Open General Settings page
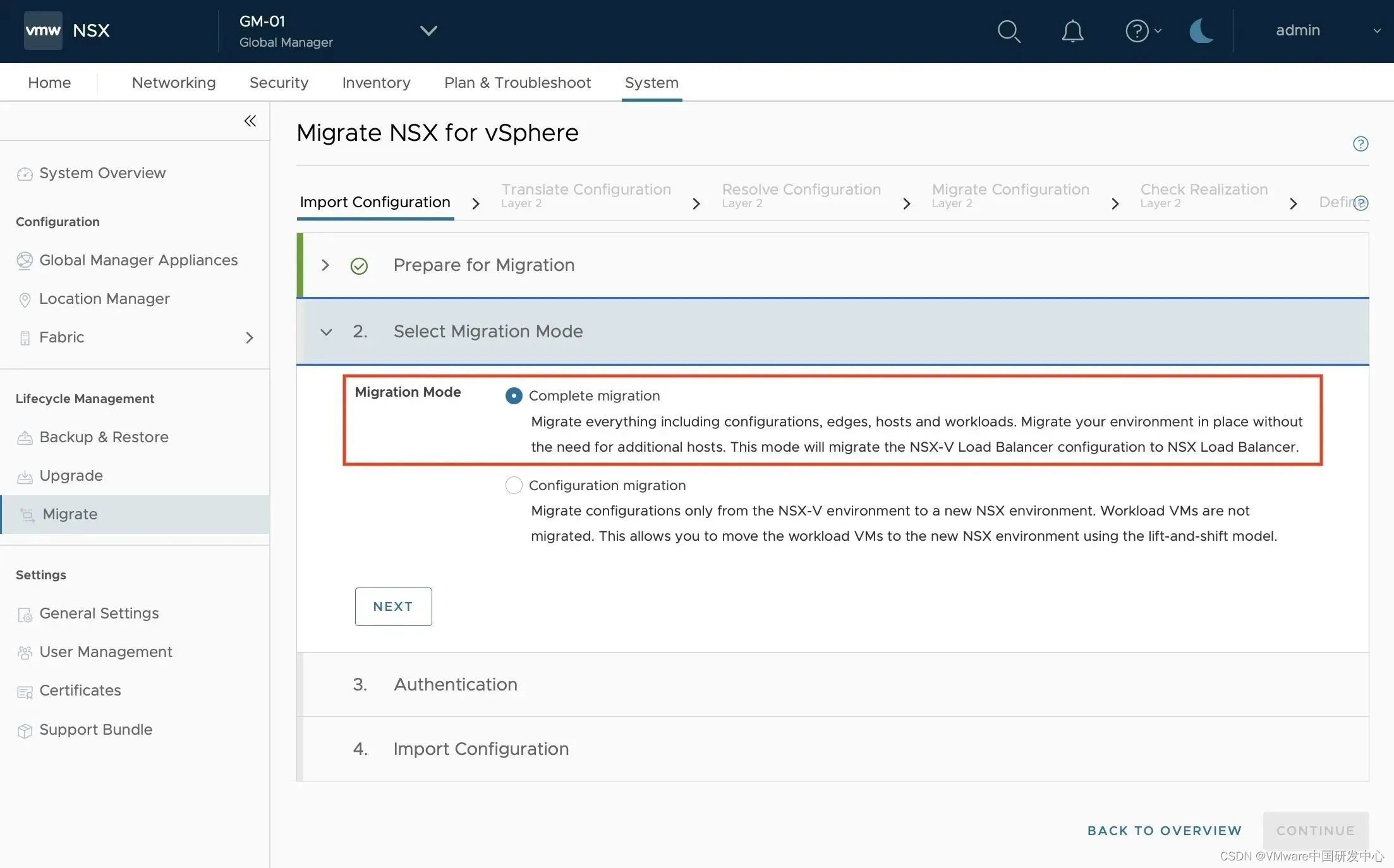 tap(99, 613)
